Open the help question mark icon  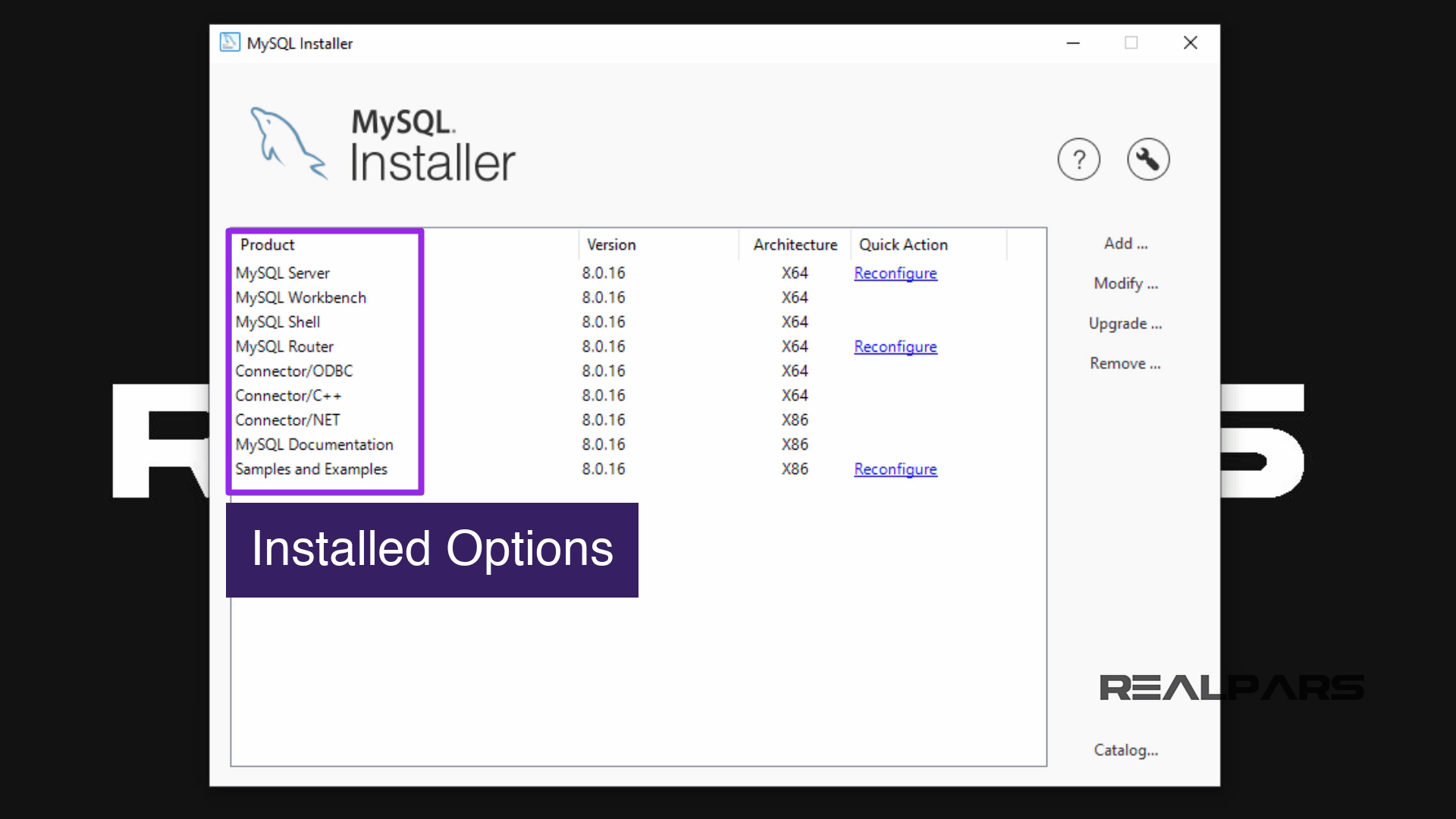click(x=1078, y=159)
